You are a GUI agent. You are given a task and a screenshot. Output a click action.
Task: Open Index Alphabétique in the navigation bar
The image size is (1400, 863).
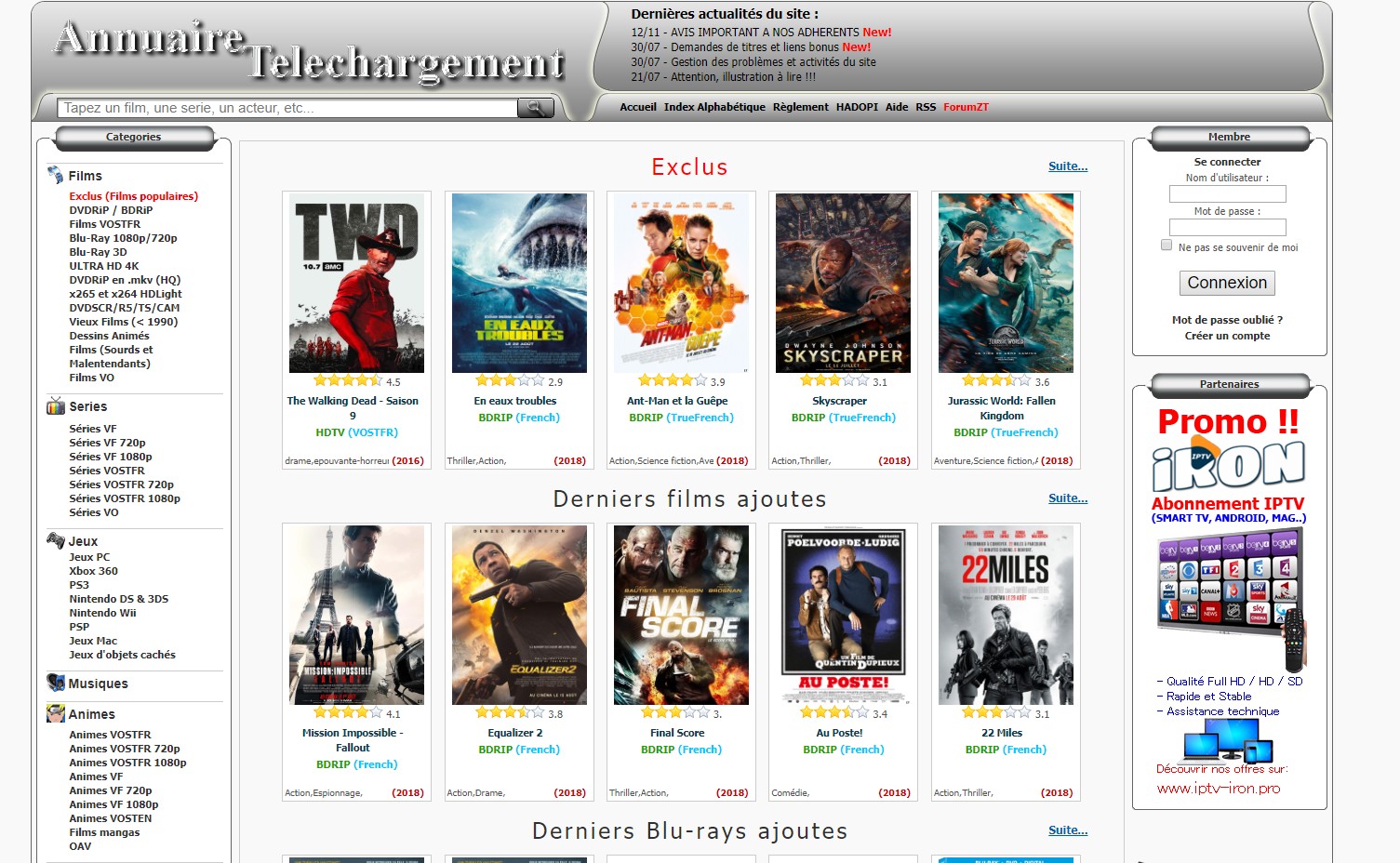714,107
